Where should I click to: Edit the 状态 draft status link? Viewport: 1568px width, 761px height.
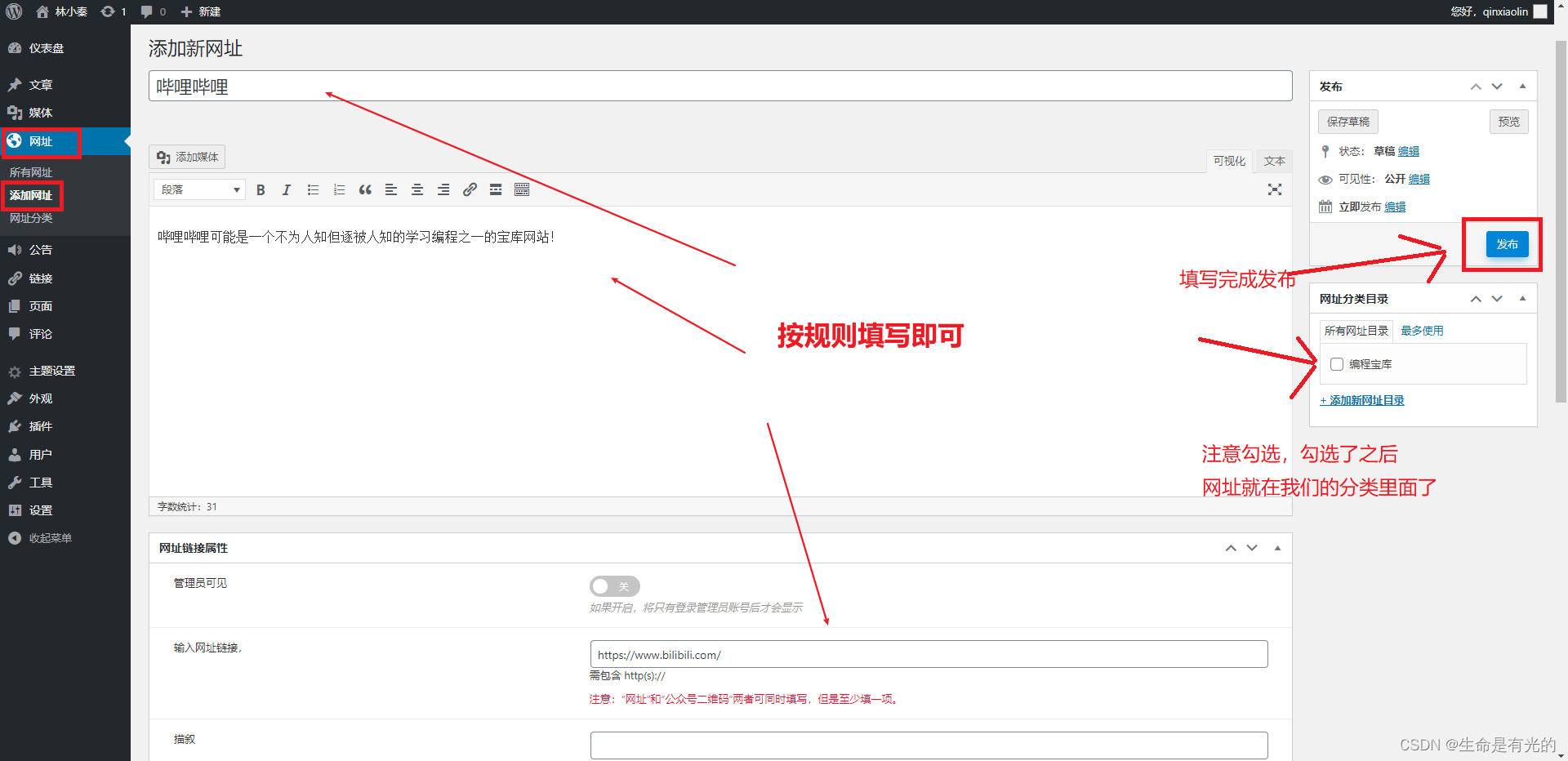click(1409, 151)
